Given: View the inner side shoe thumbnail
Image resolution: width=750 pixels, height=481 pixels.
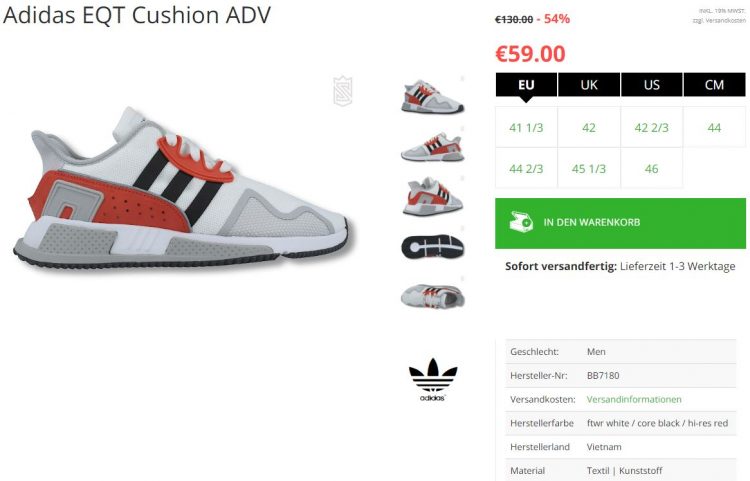Looking at the screenshot, I should (x=432, y=147).
